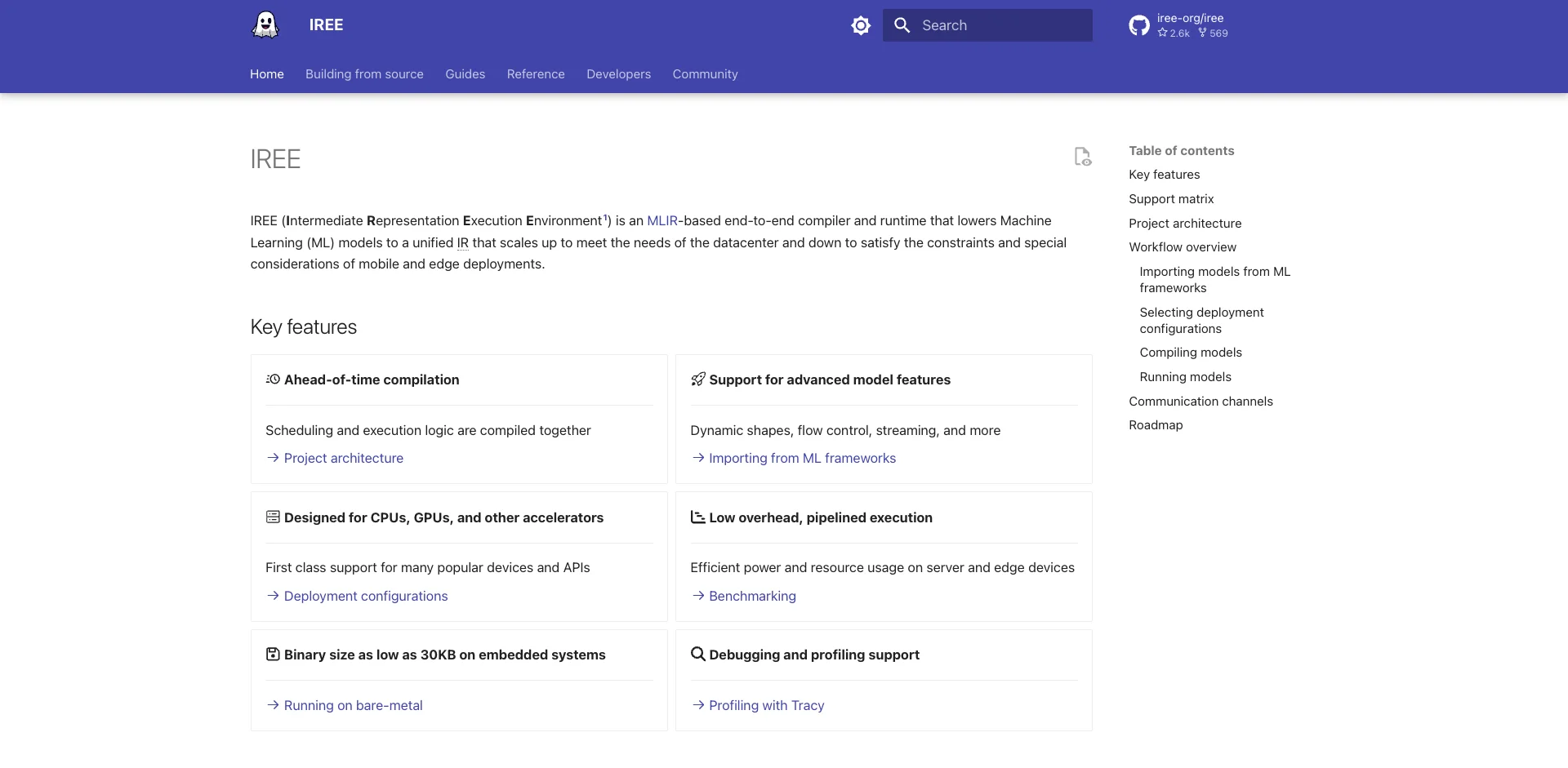Viewport: 1568px width, 768px height.
Task: Click the IREE page title heading
Action: pyautogui.click(x=275, y=159)
